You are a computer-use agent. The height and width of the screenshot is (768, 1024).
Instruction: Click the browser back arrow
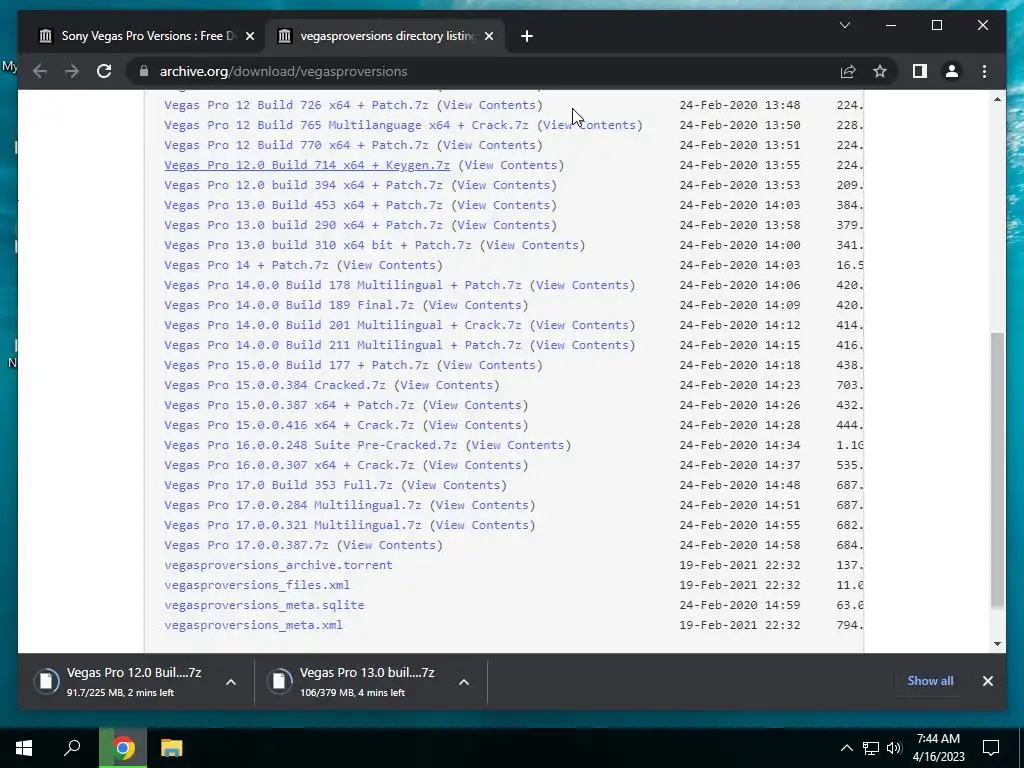(x=40, y=71)
